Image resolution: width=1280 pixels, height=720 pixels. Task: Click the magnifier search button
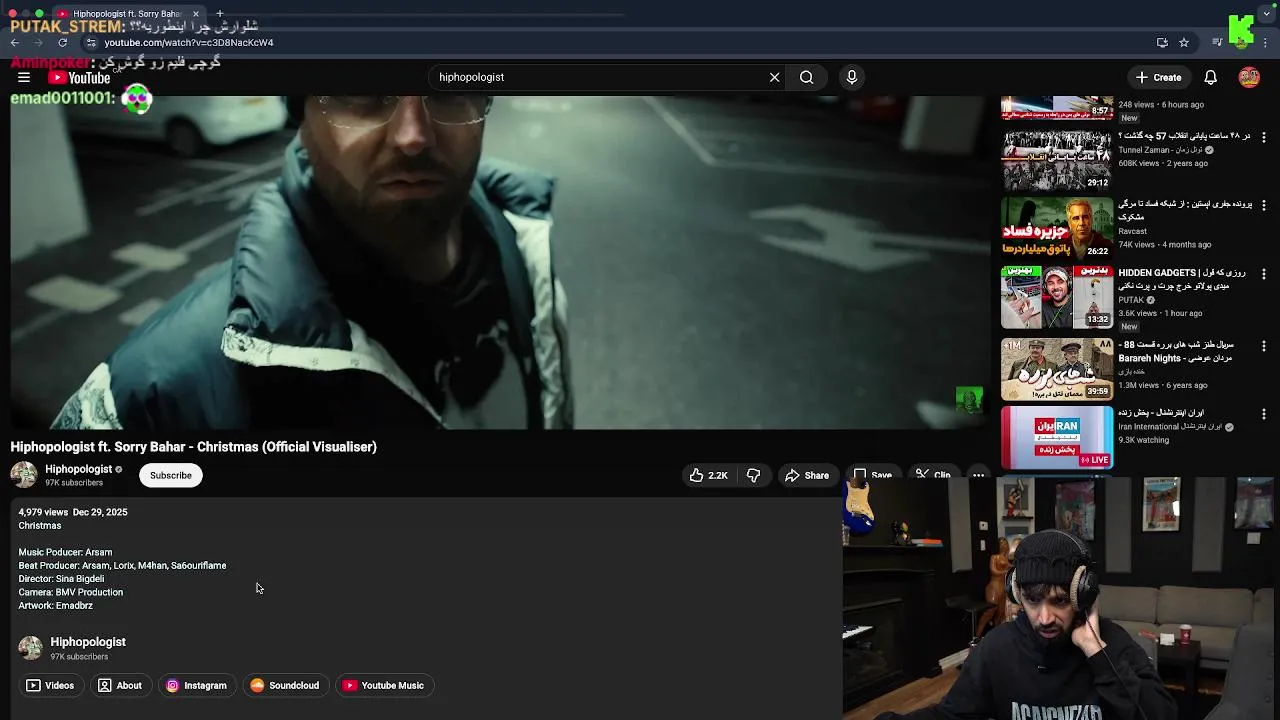click(806, 77)
